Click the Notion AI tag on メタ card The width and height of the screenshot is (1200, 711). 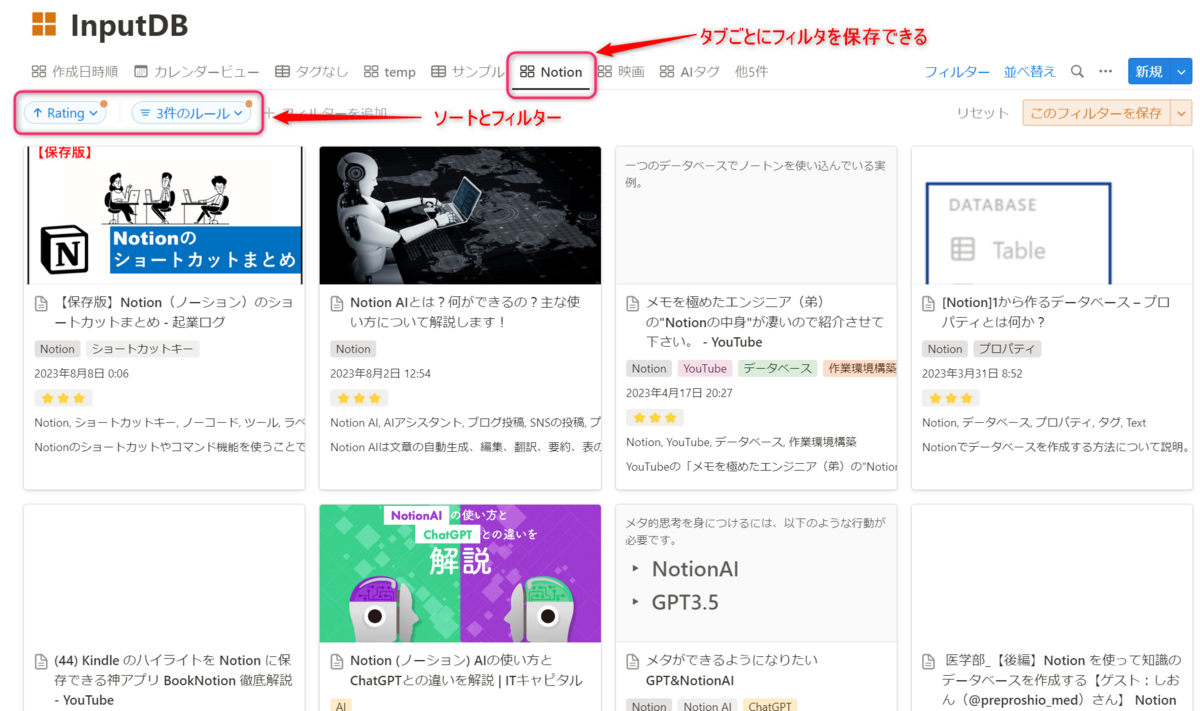pos(708,706)
